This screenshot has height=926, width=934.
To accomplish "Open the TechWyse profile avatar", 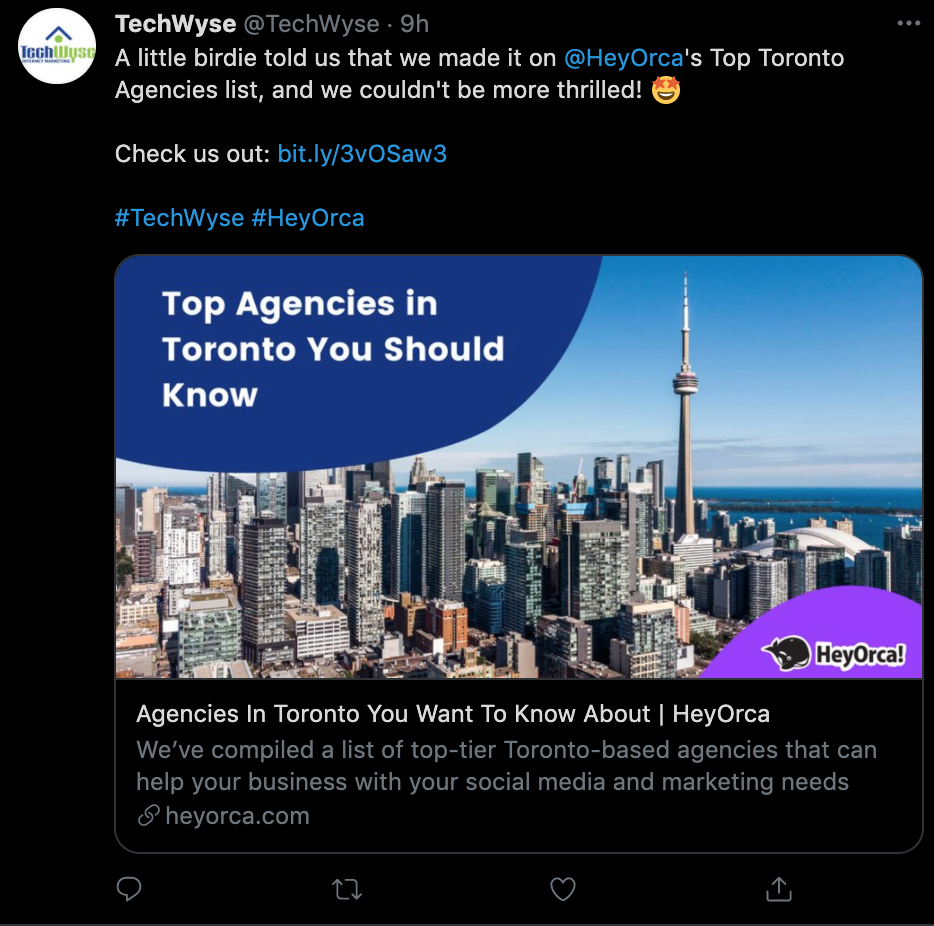I will pyautogui.click(x=57, y=46).
